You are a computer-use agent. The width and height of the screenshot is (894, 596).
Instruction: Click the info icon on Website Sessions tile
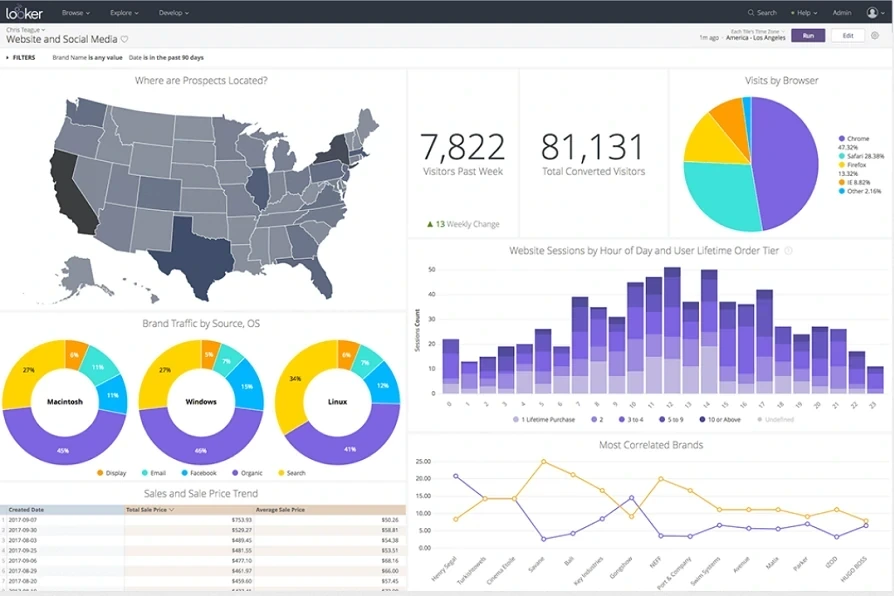tap(789, 250)
